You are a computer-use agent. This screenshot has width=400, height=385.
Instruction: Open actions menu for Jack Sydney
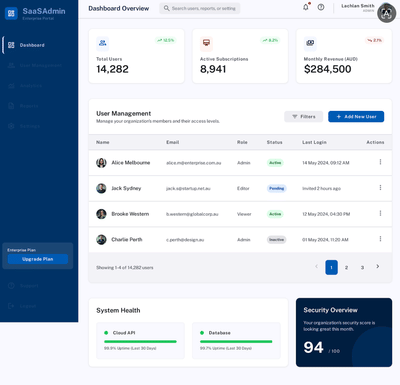click(x=380, y=188)
